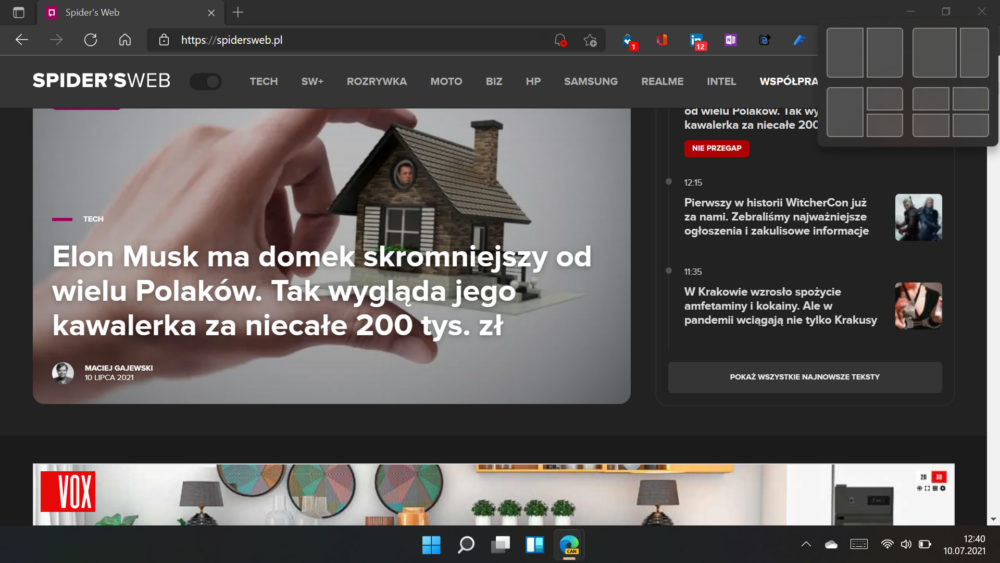Open the Wi-Fi network tray icon
This screenshot has height=563, width=1000.
887,545
